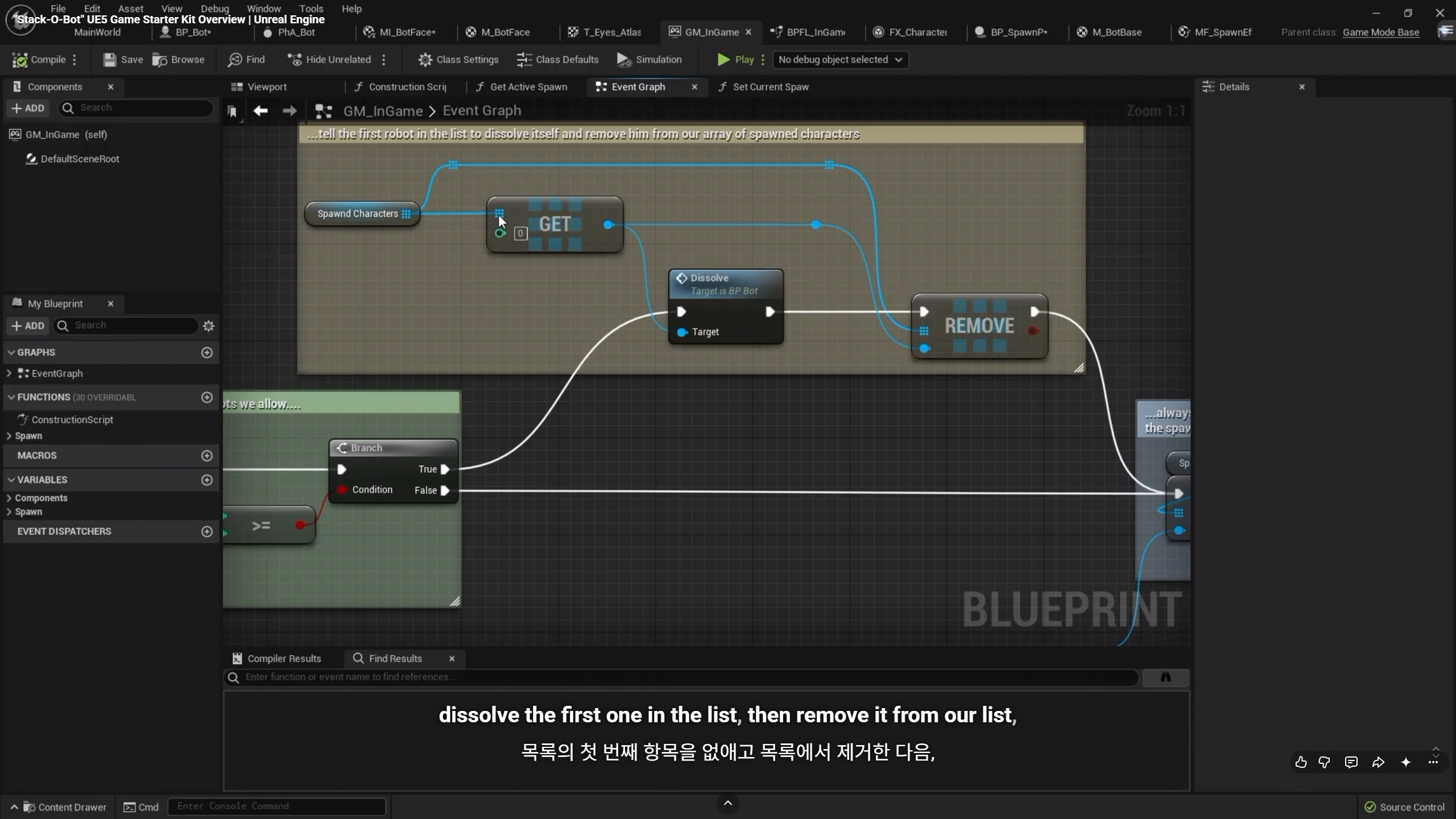Viewport: 1456px width, 819px height.
Task: Click find-in-all-blueprints binoculars button
Action: (x=1165, y=677)
